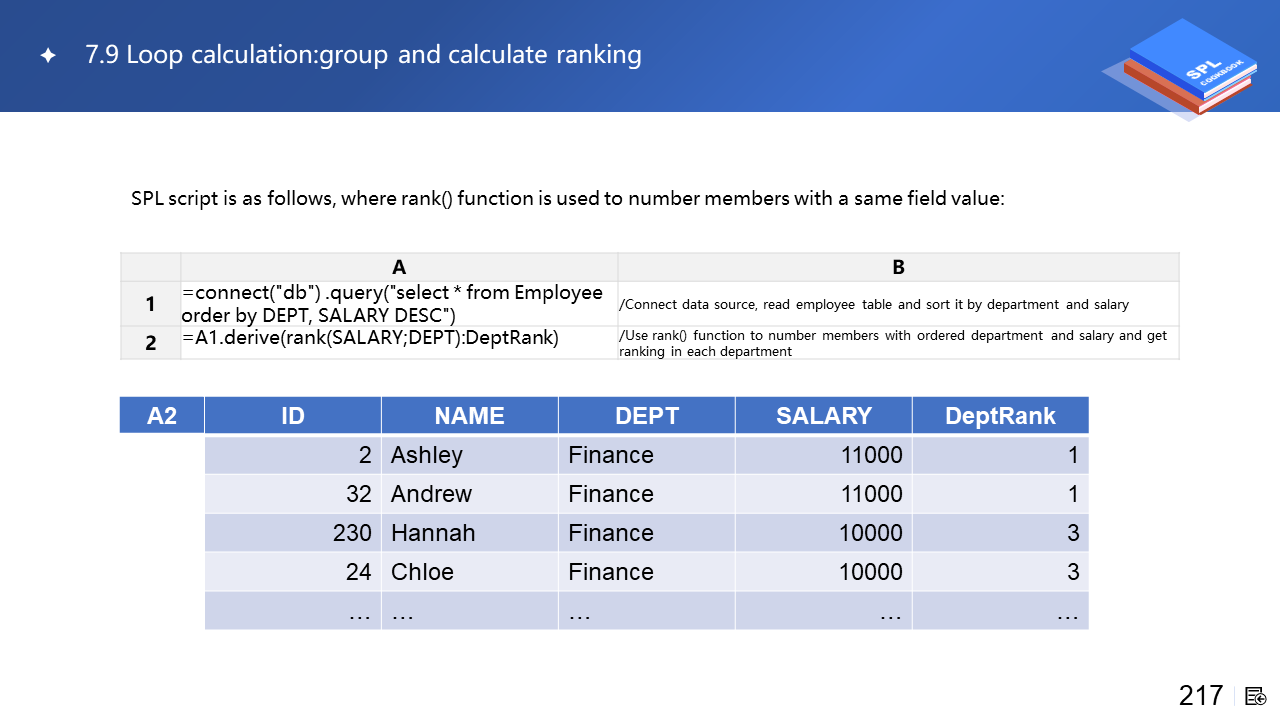1280x720 pixels.
Task: Select row number 1 in script grid
Action: click(x=150, y=304)
